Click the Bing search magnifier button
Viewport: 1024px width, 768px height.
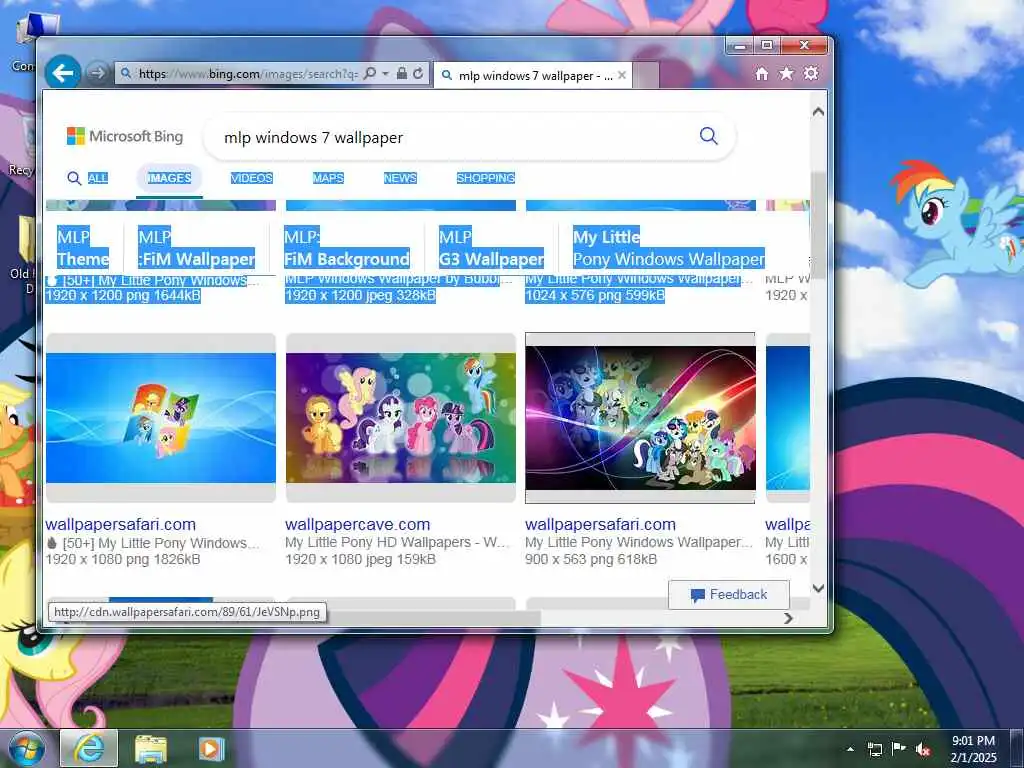click(x=709, y=136)
